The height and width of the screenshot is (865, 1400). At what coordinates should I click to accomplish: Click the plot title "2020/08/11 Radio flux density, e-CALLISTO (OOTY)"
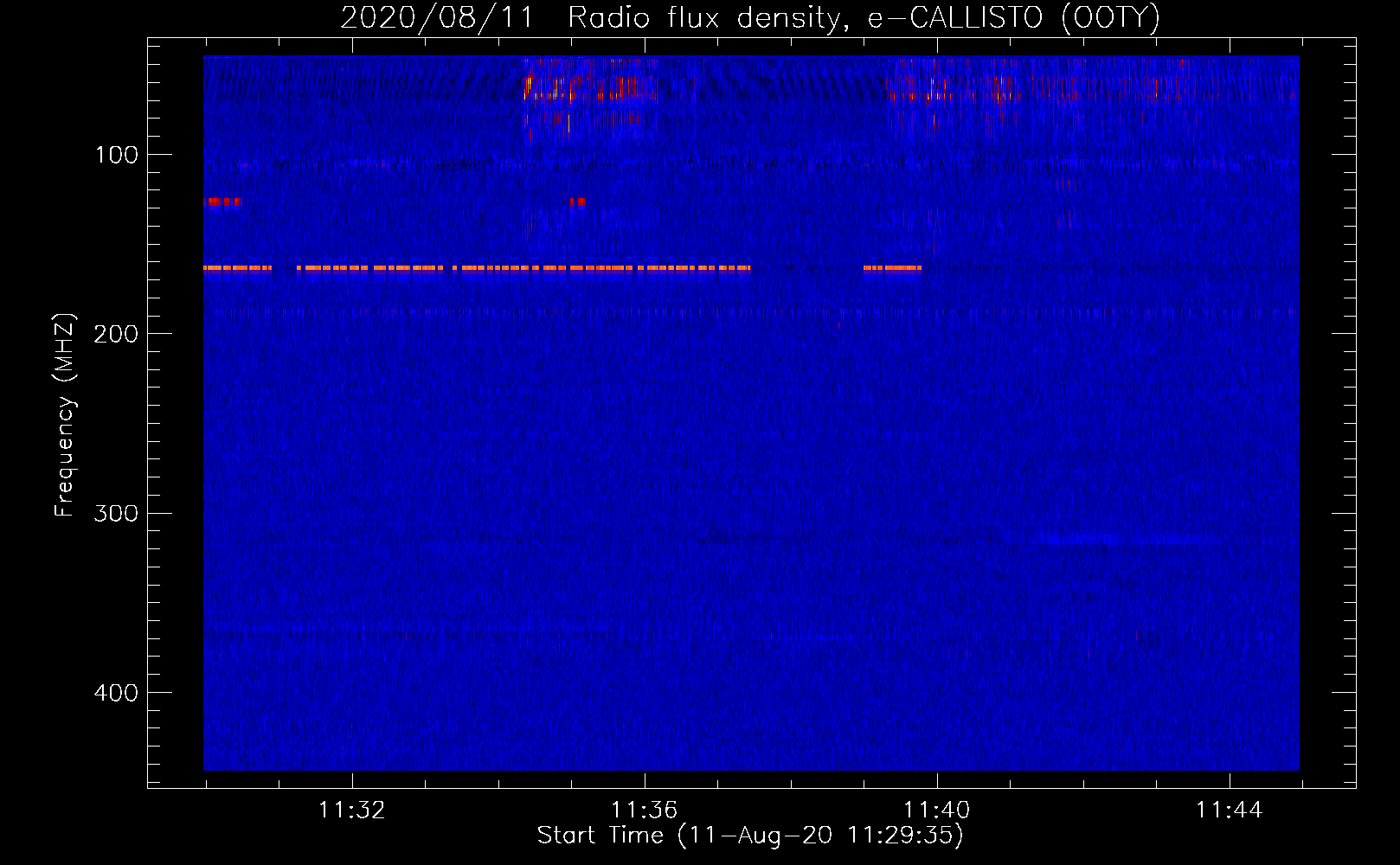750,17
